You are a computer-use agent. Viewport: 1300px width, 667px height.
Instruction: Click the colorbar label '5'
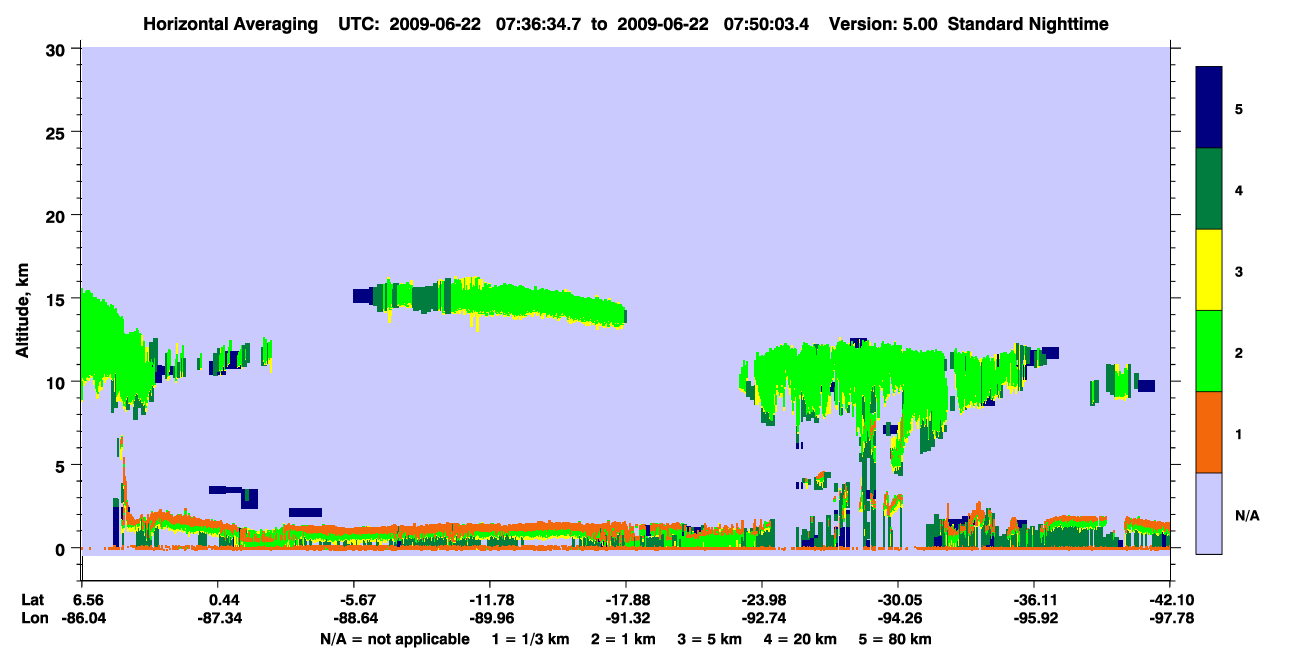[x=1239, y=108]
